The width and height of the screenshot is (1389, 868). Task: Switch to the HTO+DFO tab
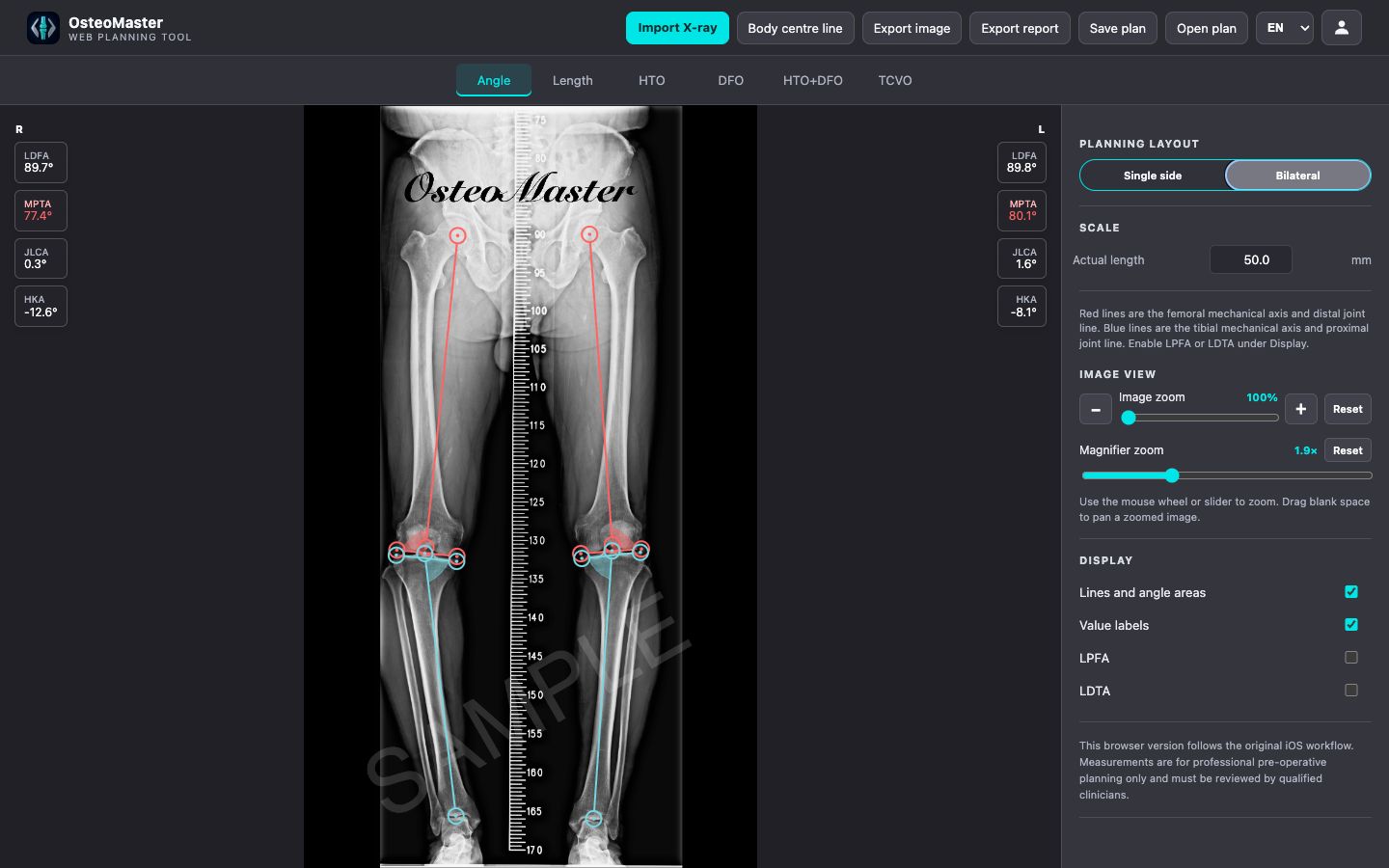click(x=813, y=80)
